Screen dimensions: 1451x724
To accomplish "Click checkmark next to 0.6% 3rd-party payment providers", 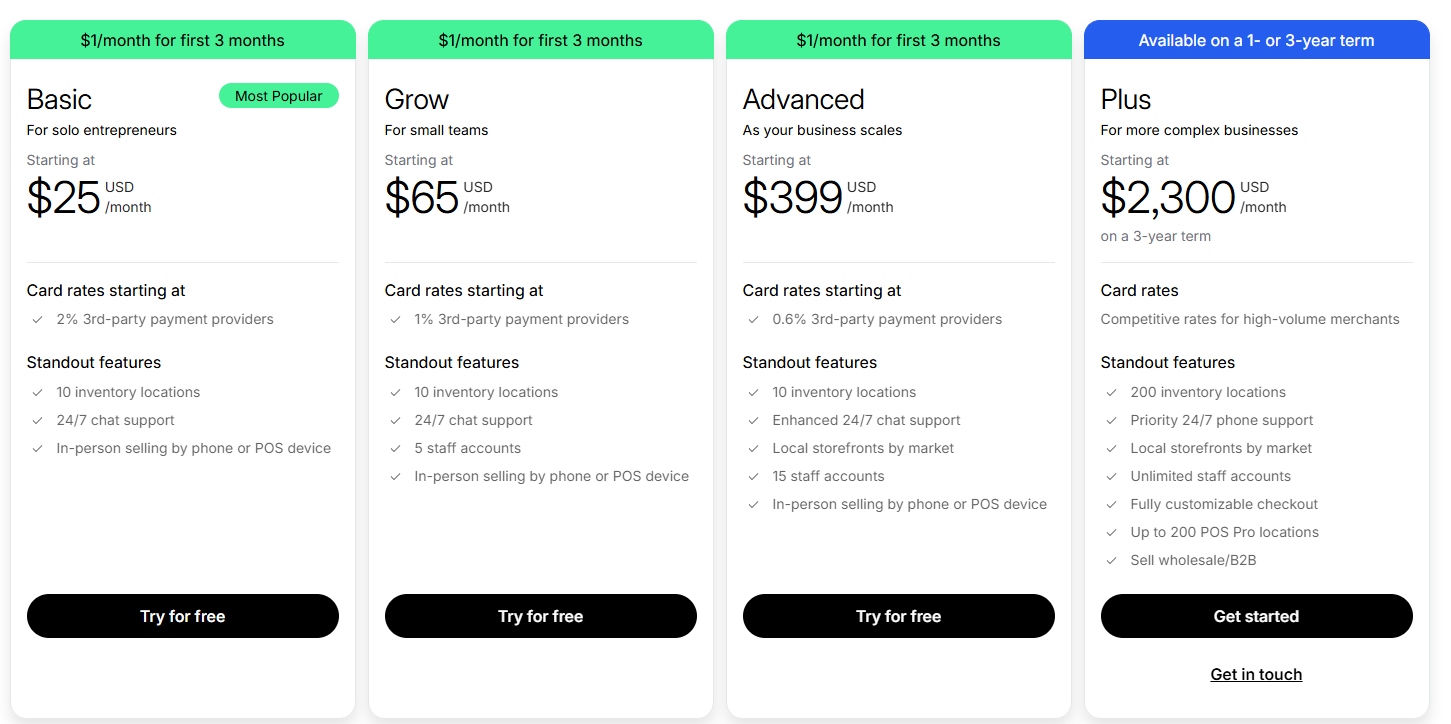I will 753,320.
